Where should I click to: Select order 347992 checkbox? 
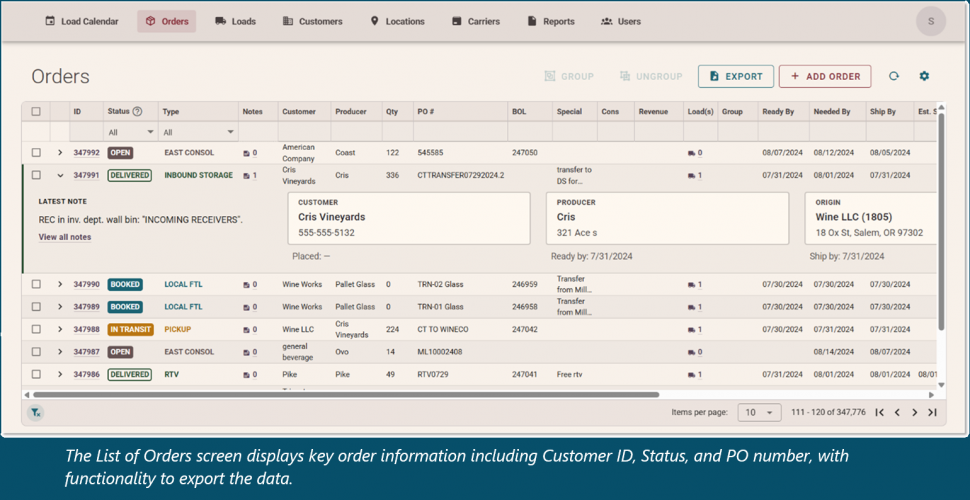click(36, 152)
